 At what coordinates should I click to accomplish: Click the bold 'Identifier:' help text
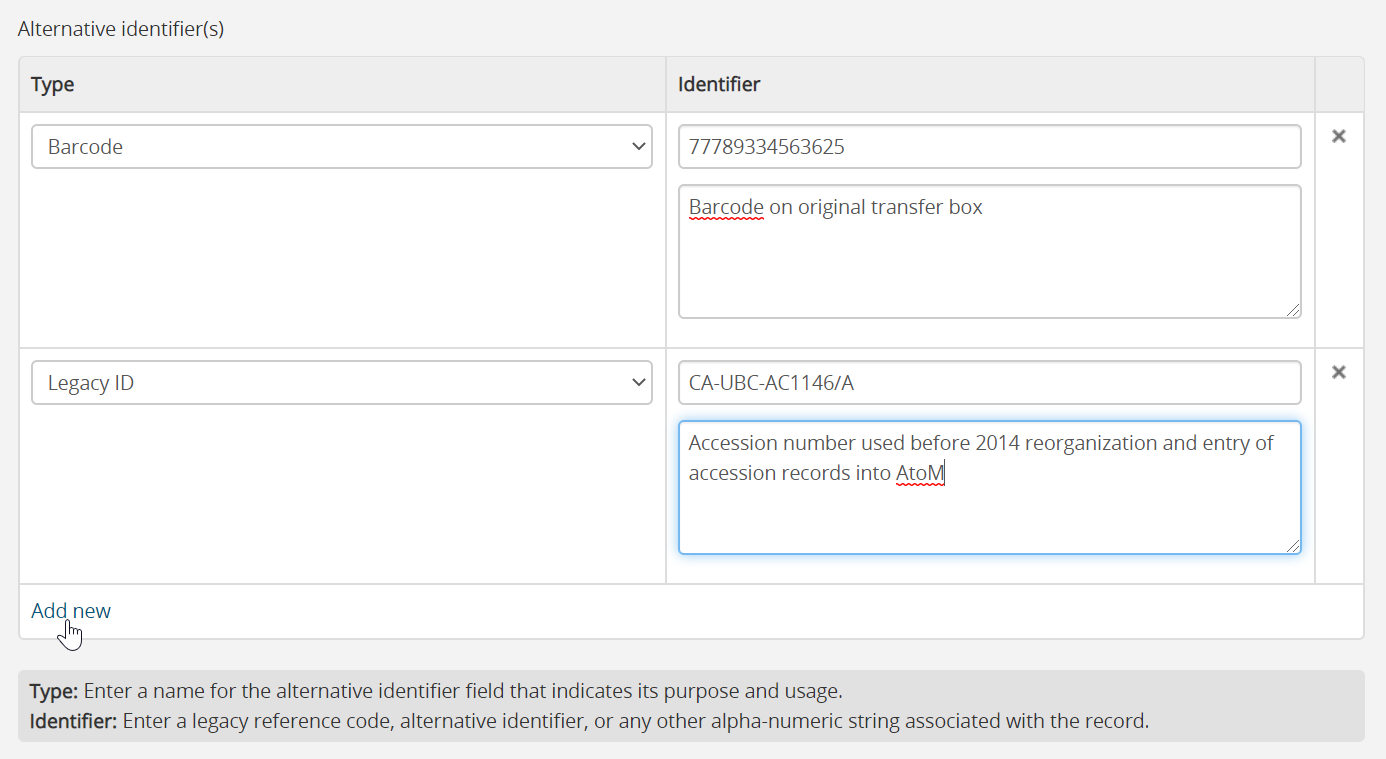pos(74,721)
